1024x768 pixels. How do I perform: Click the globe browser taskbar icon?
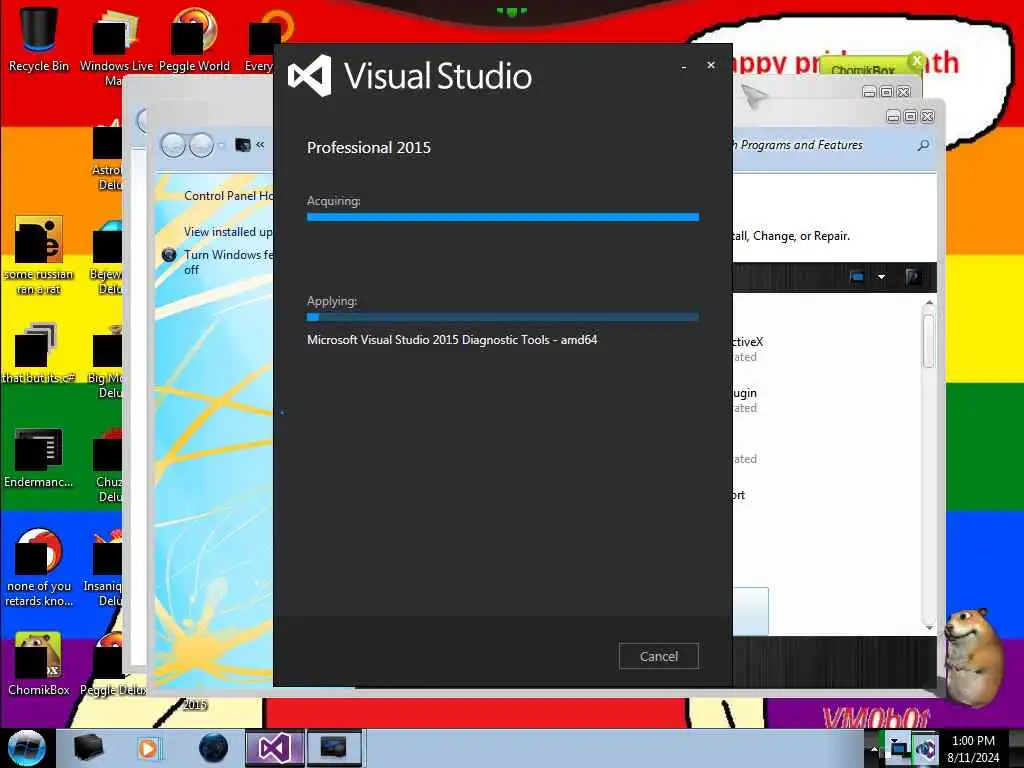213,748
